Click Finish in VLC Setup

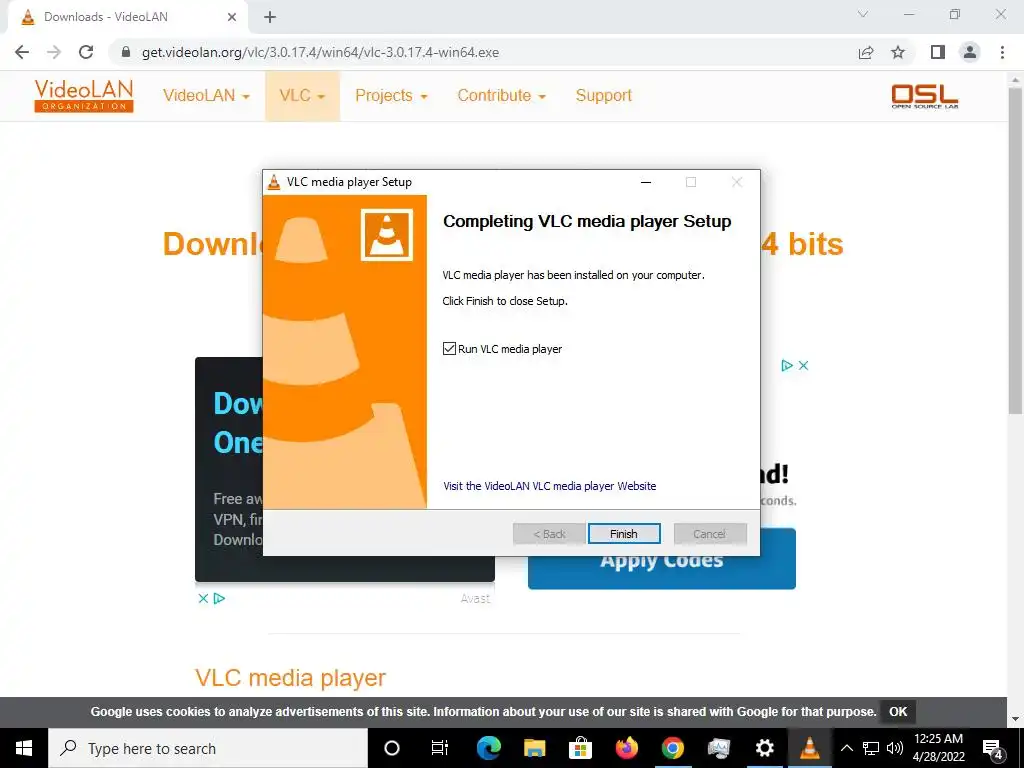pyautogui.click(x=624, y=534)
